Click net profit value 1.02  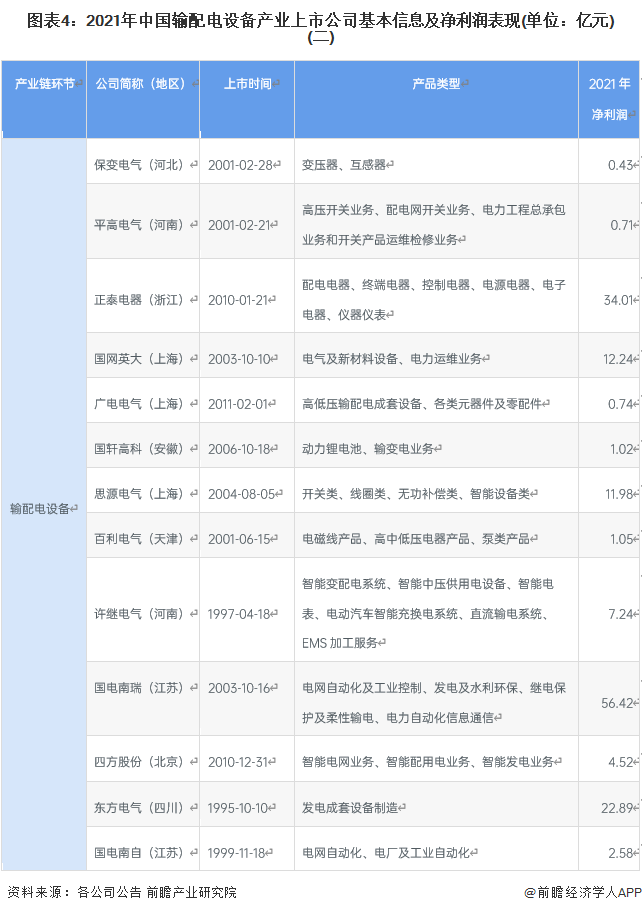[x=622, y=450]
